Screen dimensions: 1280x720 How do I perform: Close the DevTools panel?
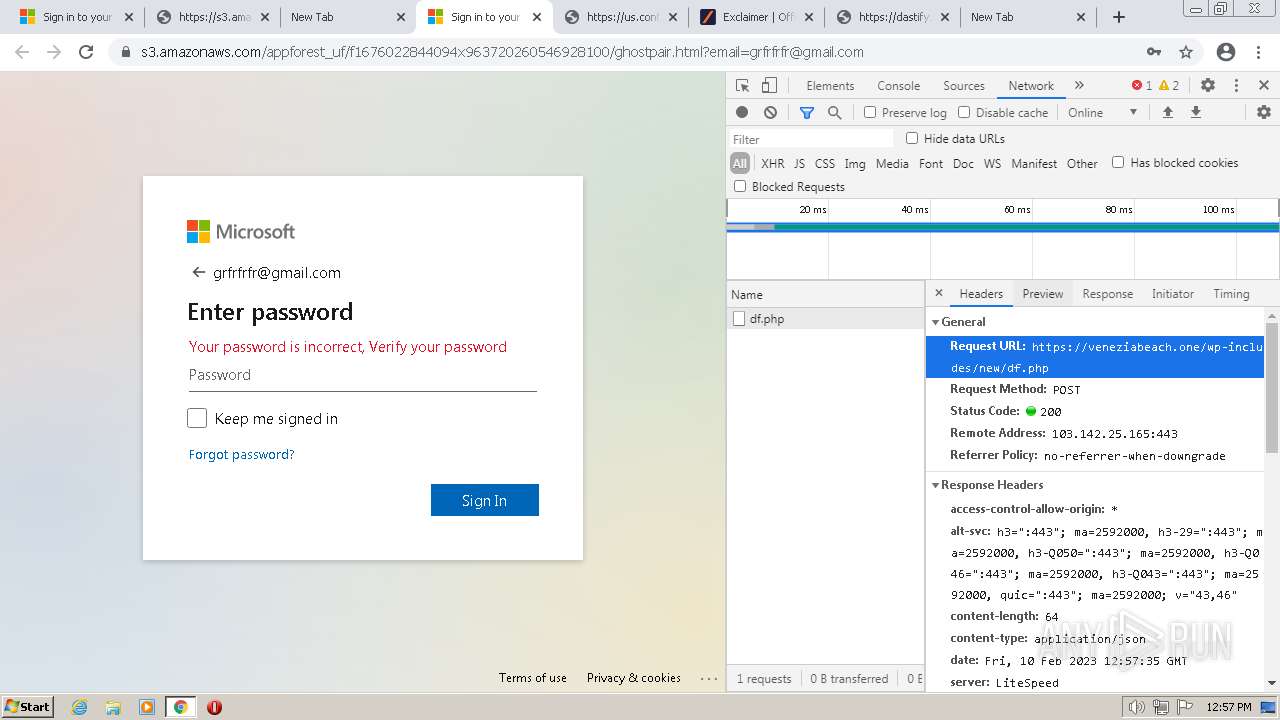click(1264, 86)
